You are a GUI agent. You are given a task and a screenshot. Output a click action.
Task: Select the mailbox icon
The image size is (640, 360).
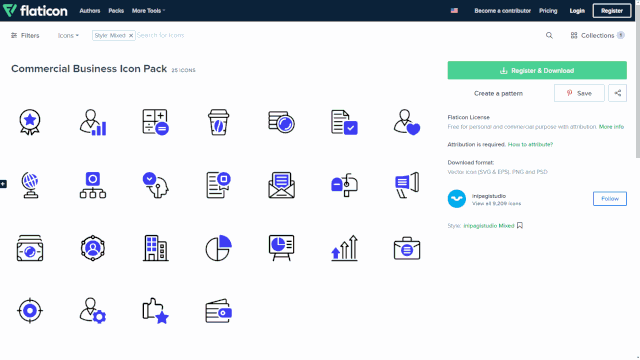(344, 185)
